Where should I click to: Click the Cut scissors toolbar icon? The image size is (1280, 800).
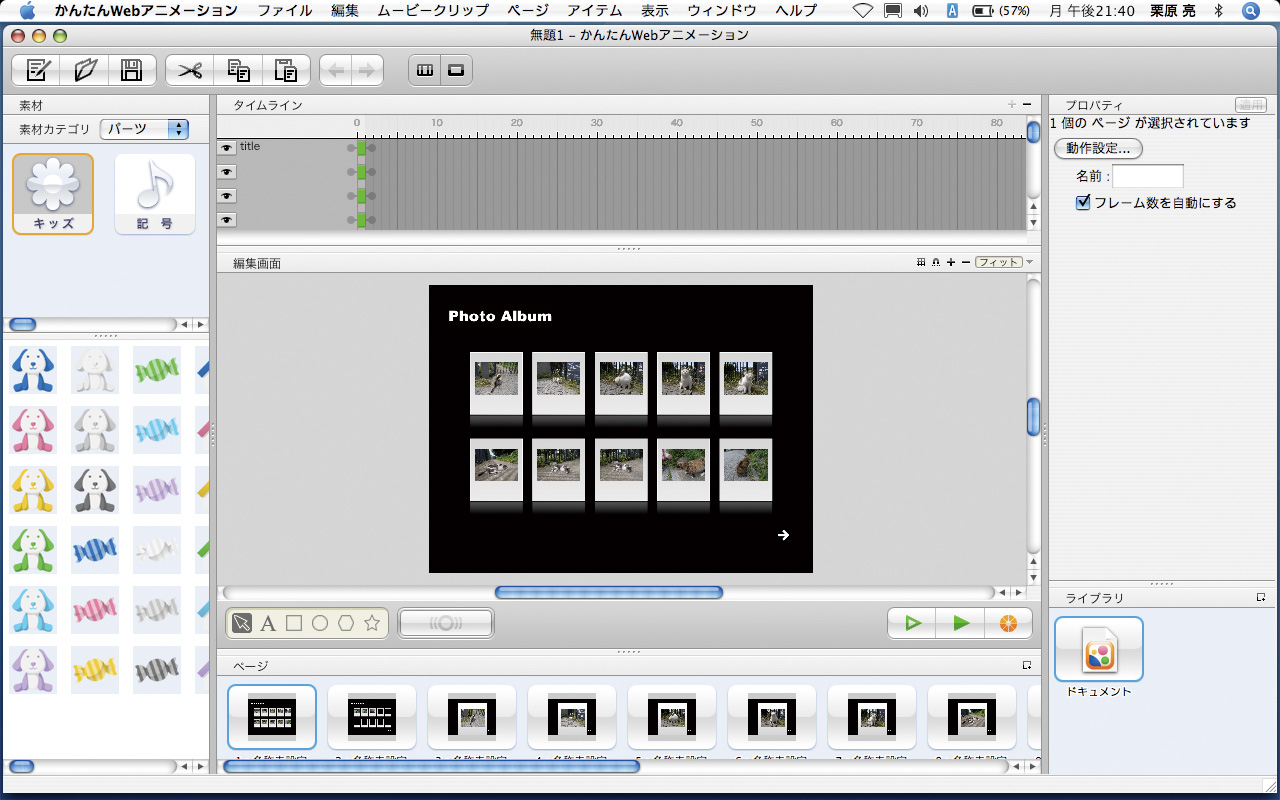[x=189, y=70]
